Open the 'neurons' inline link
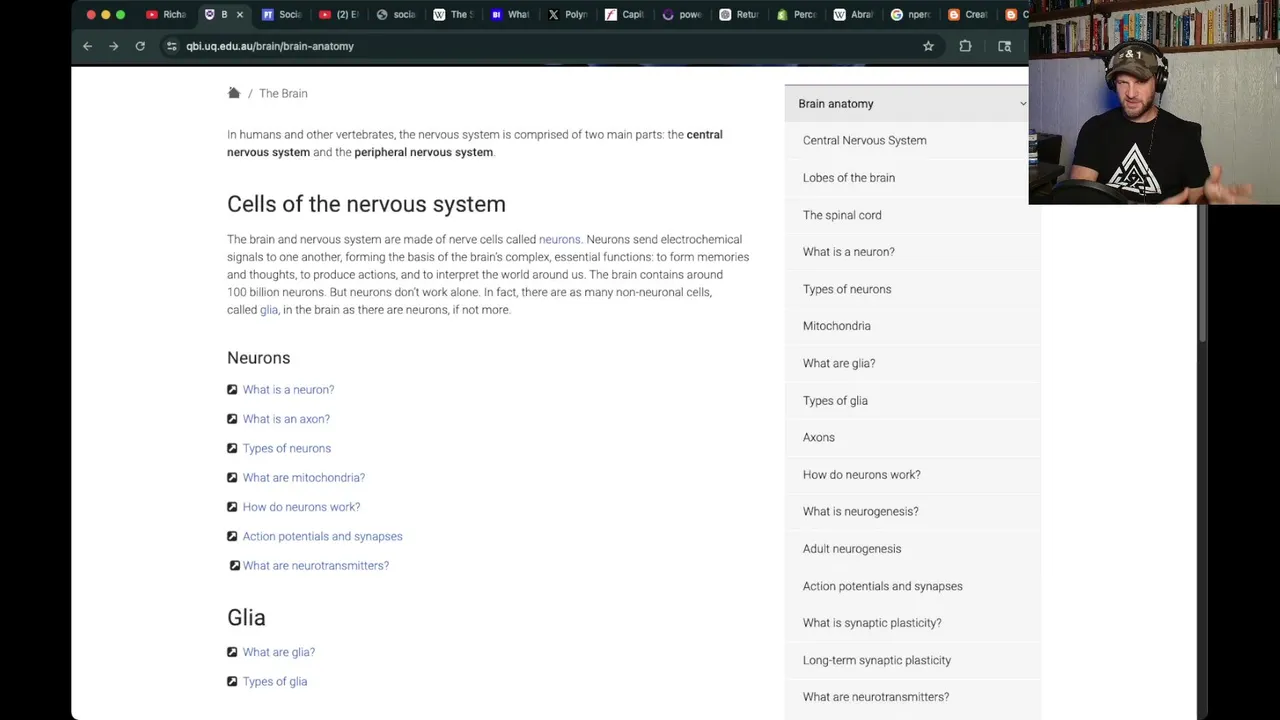The width and height of the screenshot is (1280, 720). 559,240
